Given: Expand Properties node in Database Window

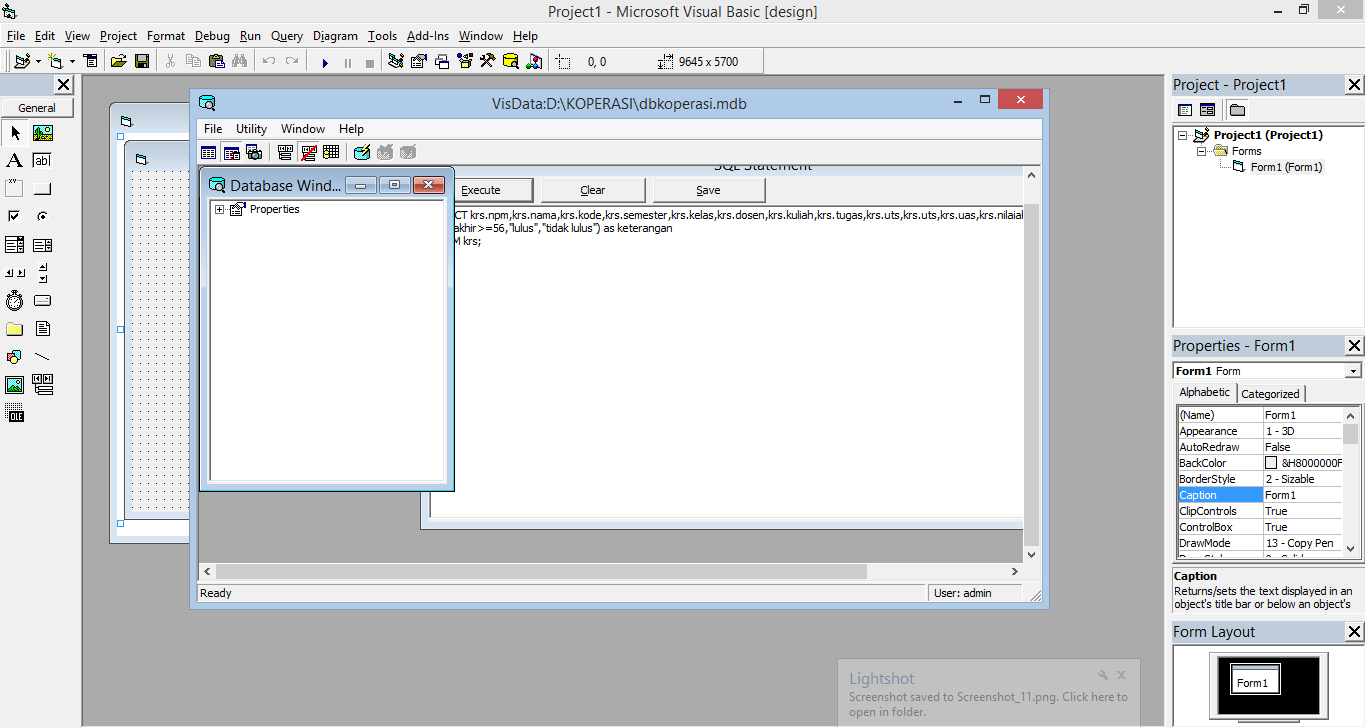Looking at the screenshot, I should [219, 209].
